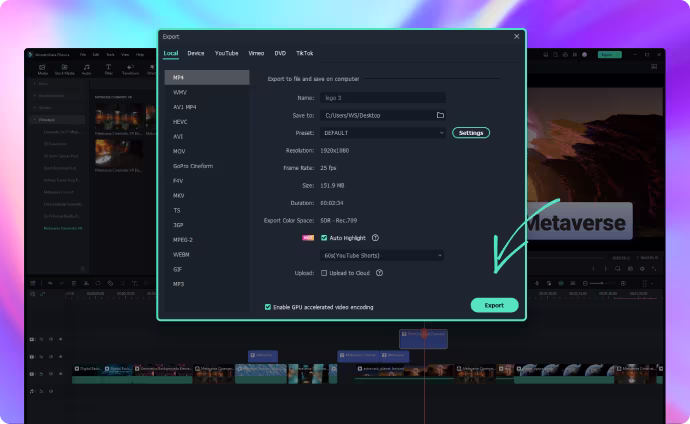This screenshot has width=690, height=424.
Task: Click scissors split icon in timeline toolbar
Action: click(x=86, y=284)
